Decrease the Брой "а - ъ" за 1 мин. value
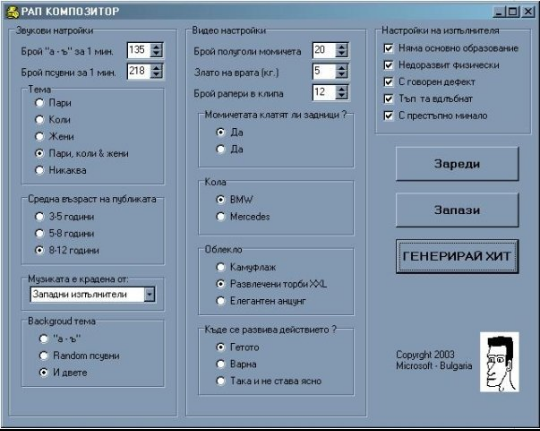This screenshot has height=431, width=540. [x=156, y=53]
